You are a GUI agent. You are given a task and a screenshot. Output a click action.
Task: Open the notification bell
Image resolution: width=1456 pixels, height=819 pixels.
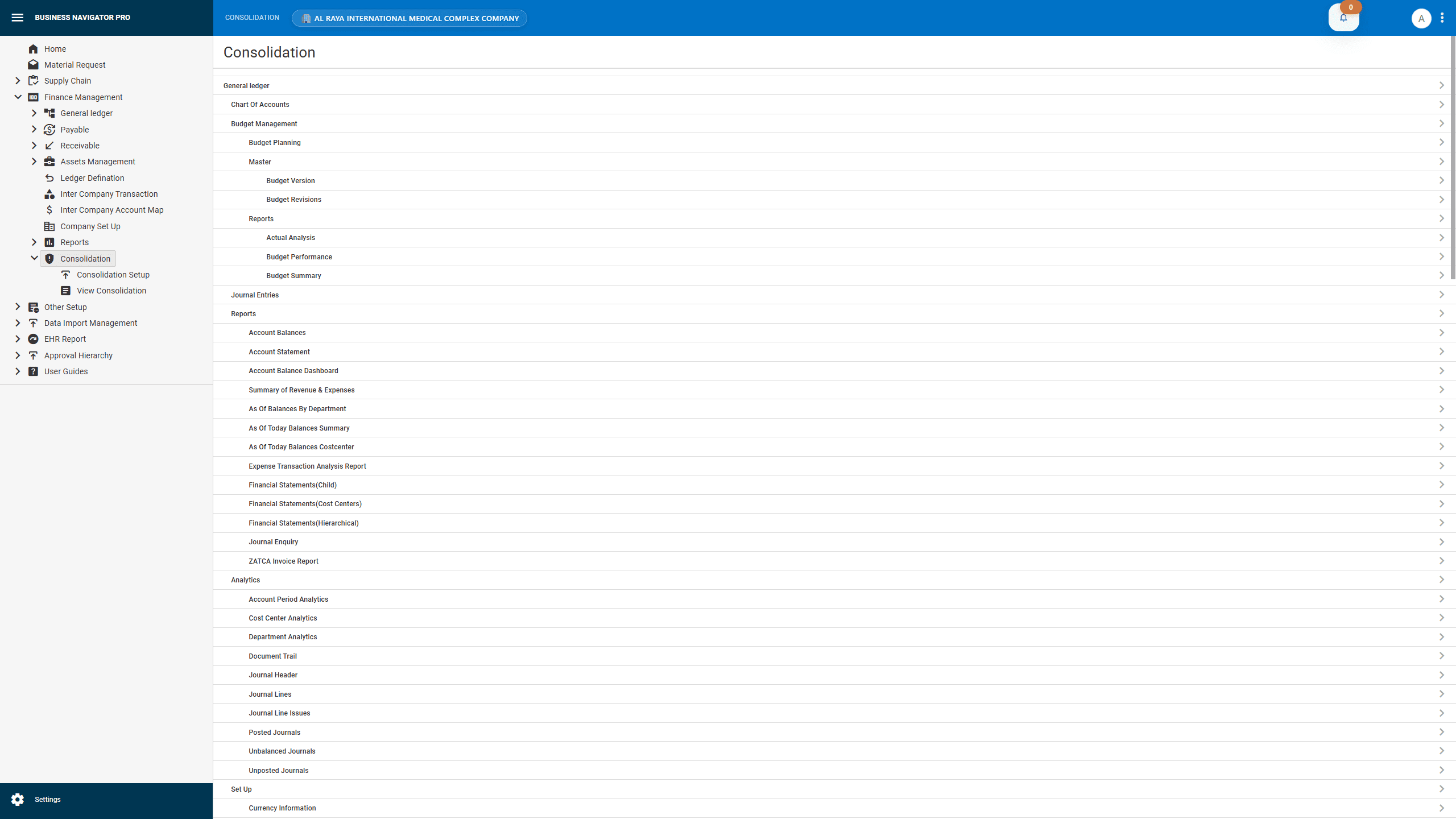1343,18
